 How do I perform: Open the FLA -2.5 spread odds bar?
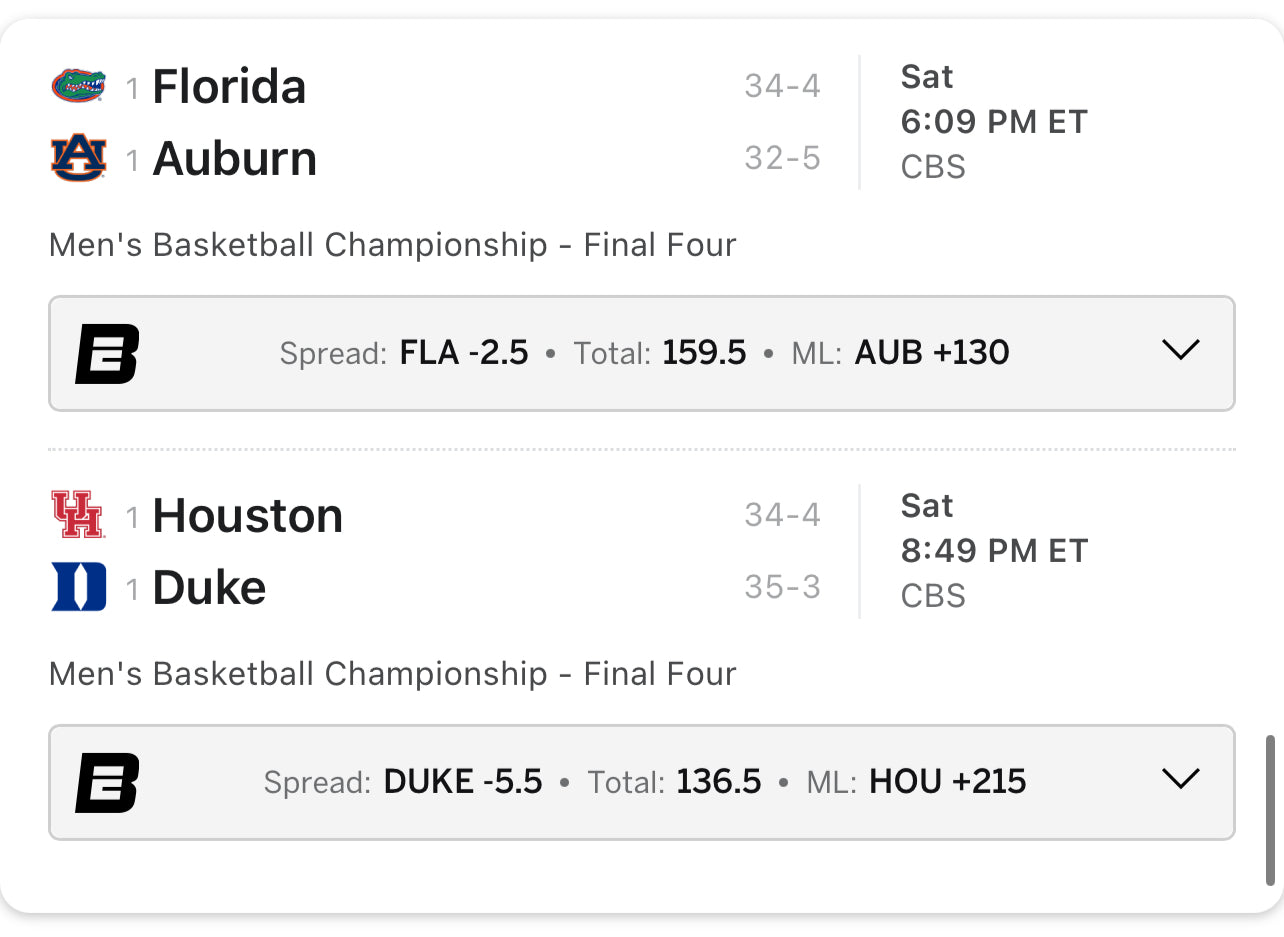tap(642, 353)
